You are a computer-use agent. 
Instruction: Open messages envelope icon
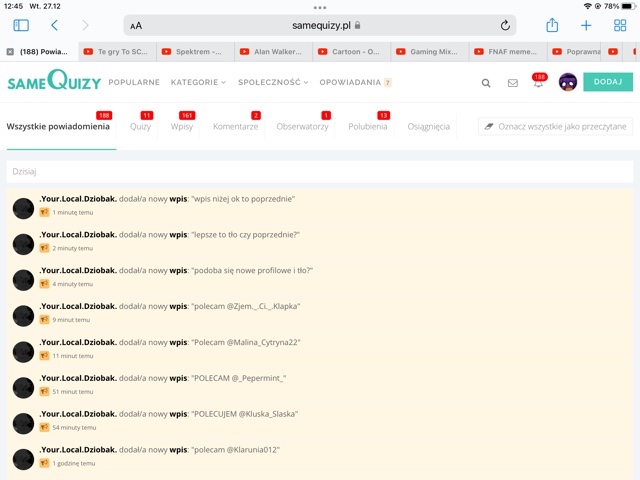pos(513,83)
